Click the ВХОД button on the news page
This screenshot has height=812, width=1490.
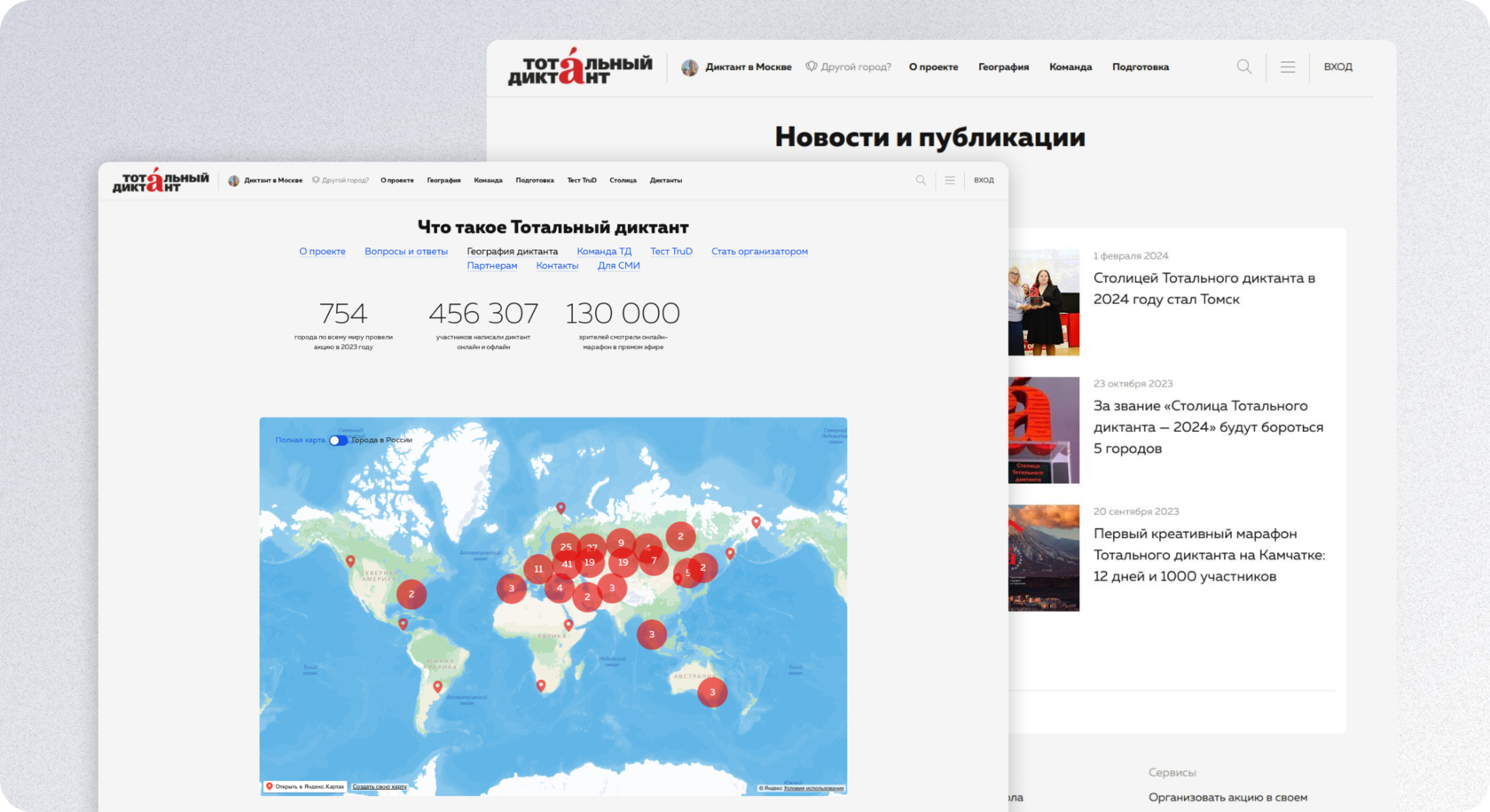(1337, 66)
